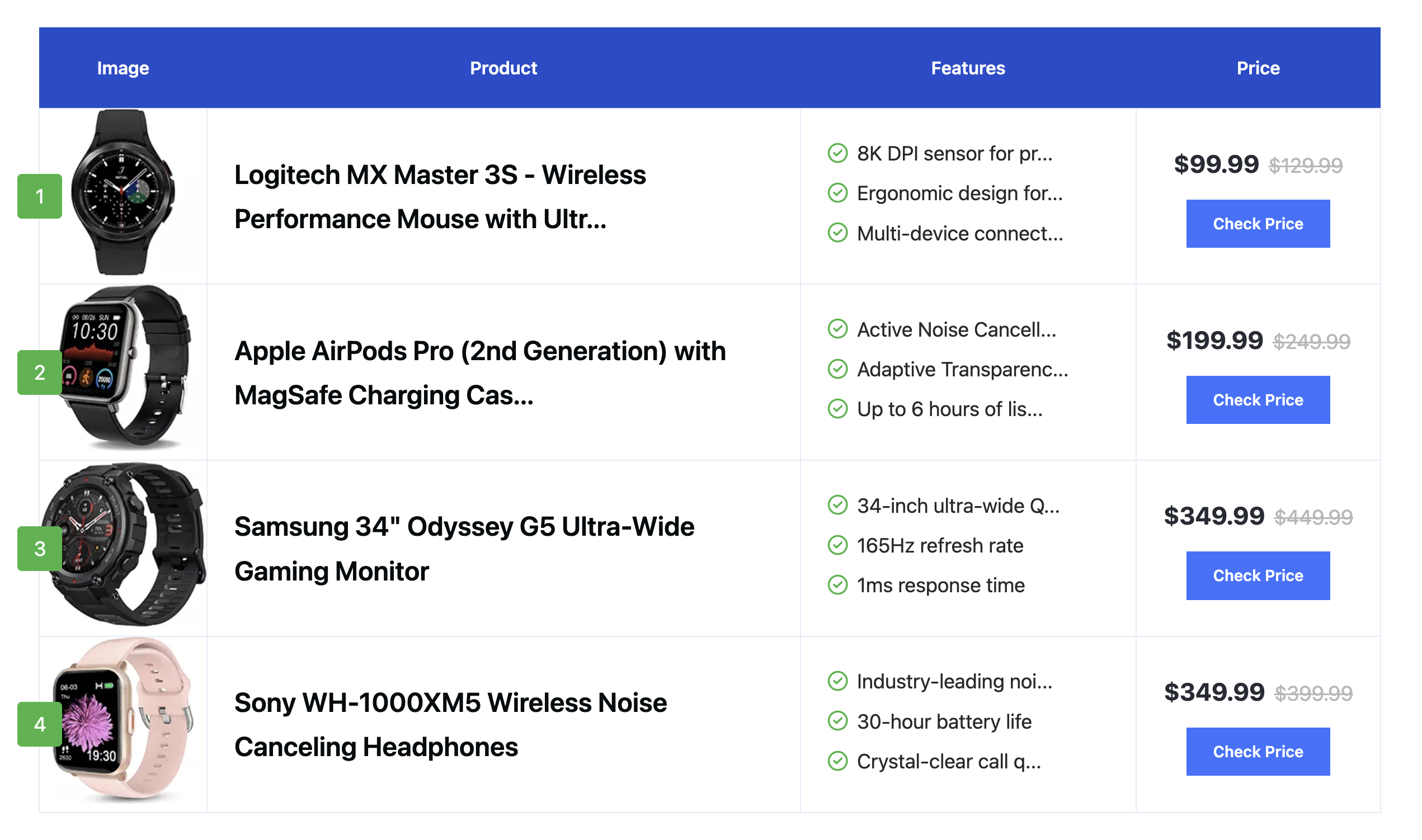Click the check icon beside '8K DPI sensor for pr...'

tap(837, 153)
